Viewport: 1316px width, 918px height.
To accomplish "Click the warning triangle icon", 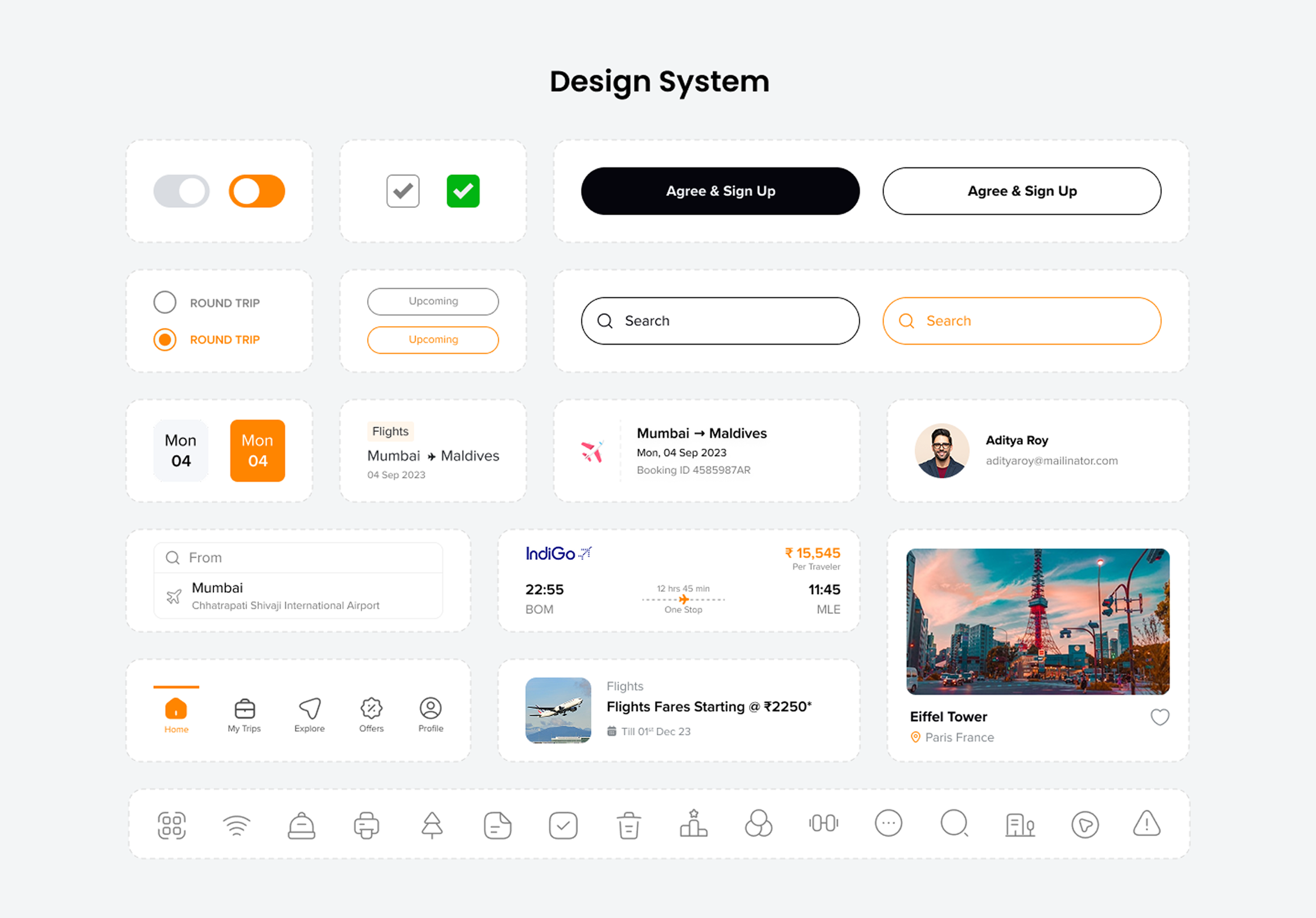I will [x=1147, y=824].
